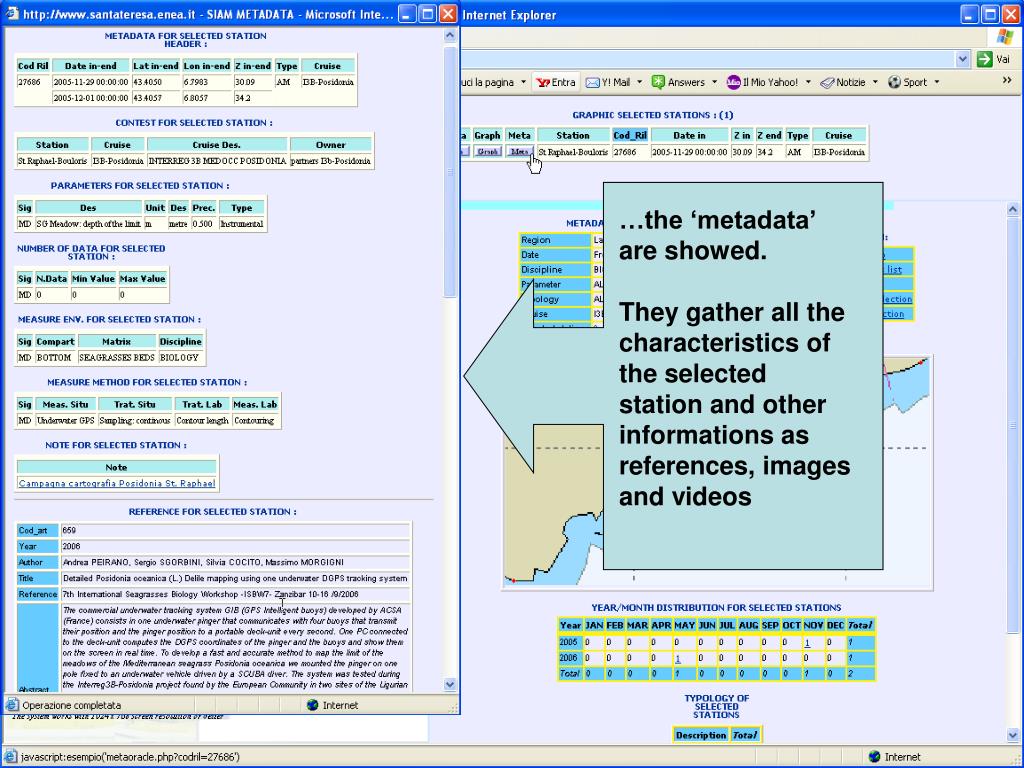The width and height of the screenshot is (1024, 768).
Task: Open Campagna cartografia Posidonia St. Raphael link
Action: (117, 483)
